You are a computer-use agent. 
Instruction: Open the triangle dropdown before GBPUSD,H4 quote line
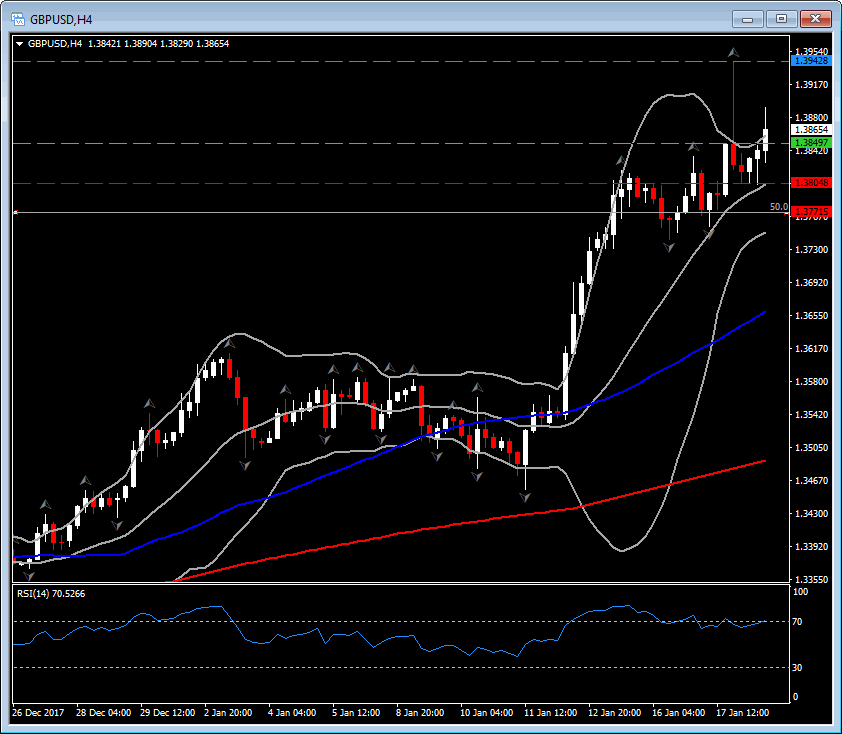click(19, 44)
